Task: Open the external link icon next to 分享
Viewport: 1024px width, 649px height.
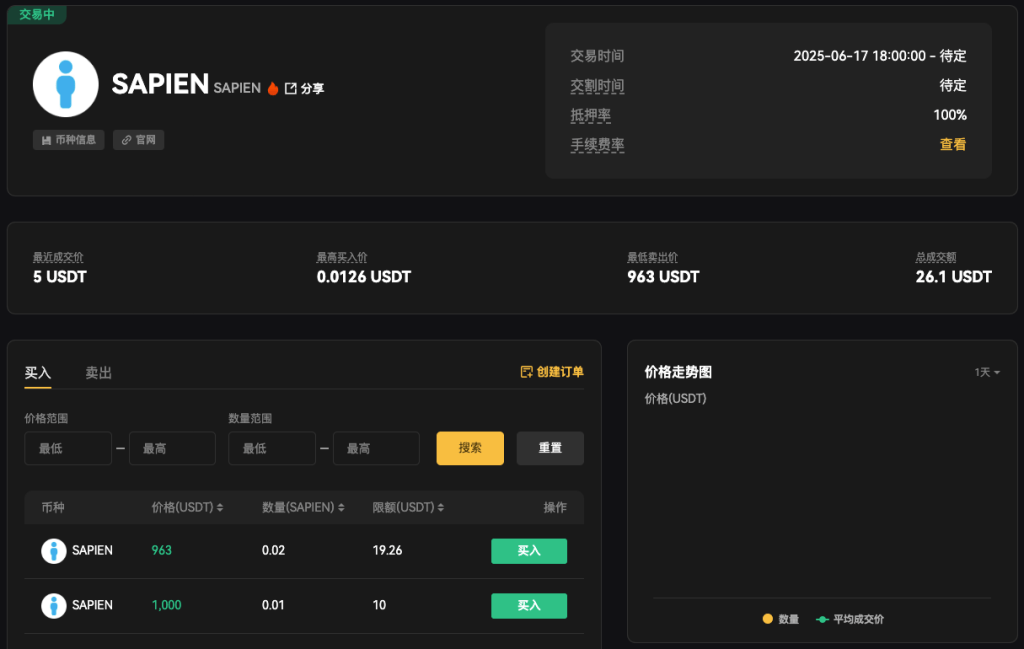Action: pos(291,87)
